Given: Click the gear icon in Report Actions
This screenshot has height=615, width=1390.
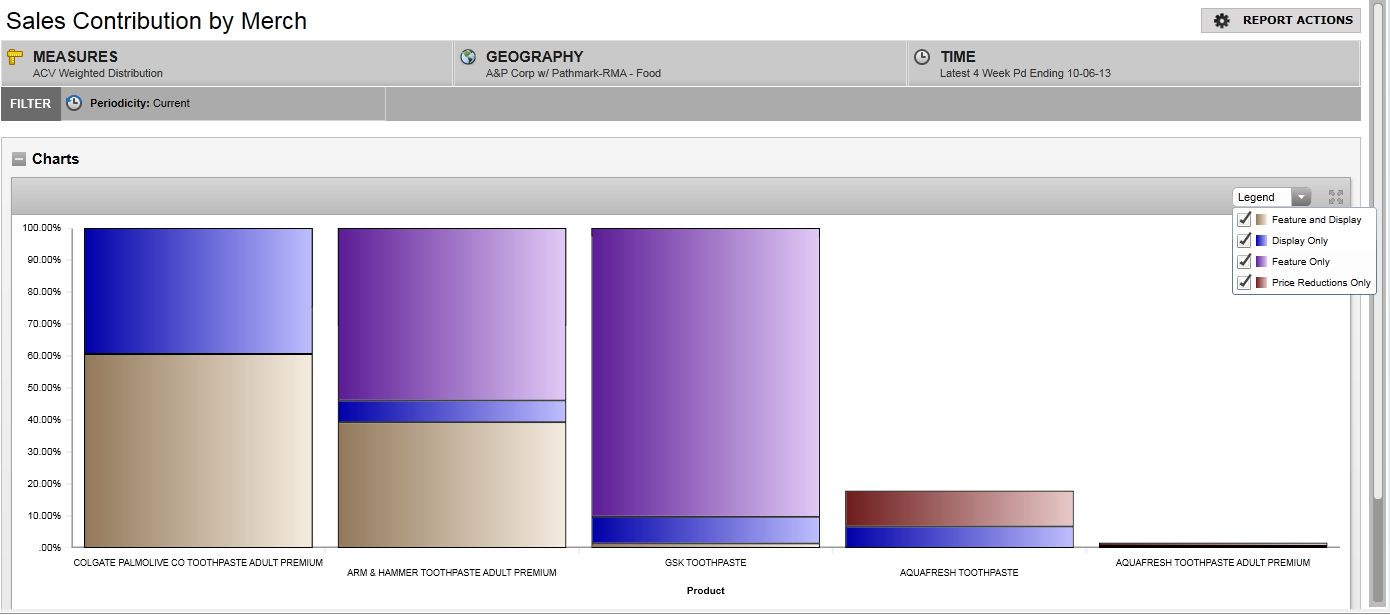Looking at the screenshot, I should point(1221,21).
